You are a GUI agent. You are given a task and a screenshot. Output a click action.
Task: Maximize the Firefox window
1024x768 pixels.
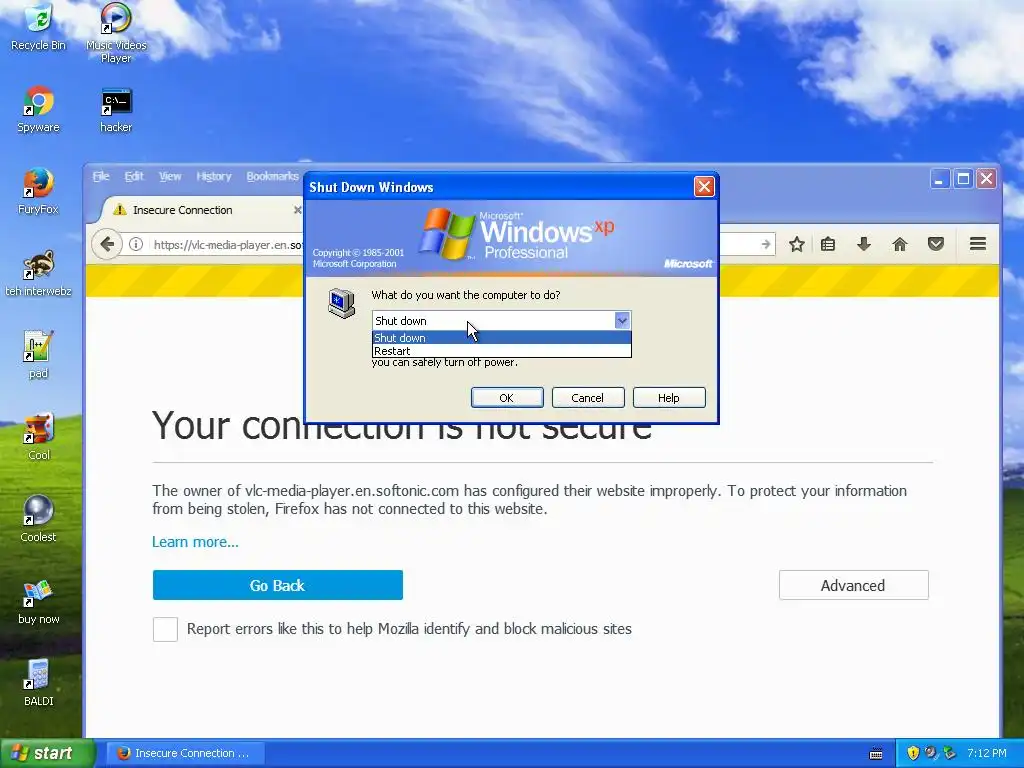(x=963, y=179)
